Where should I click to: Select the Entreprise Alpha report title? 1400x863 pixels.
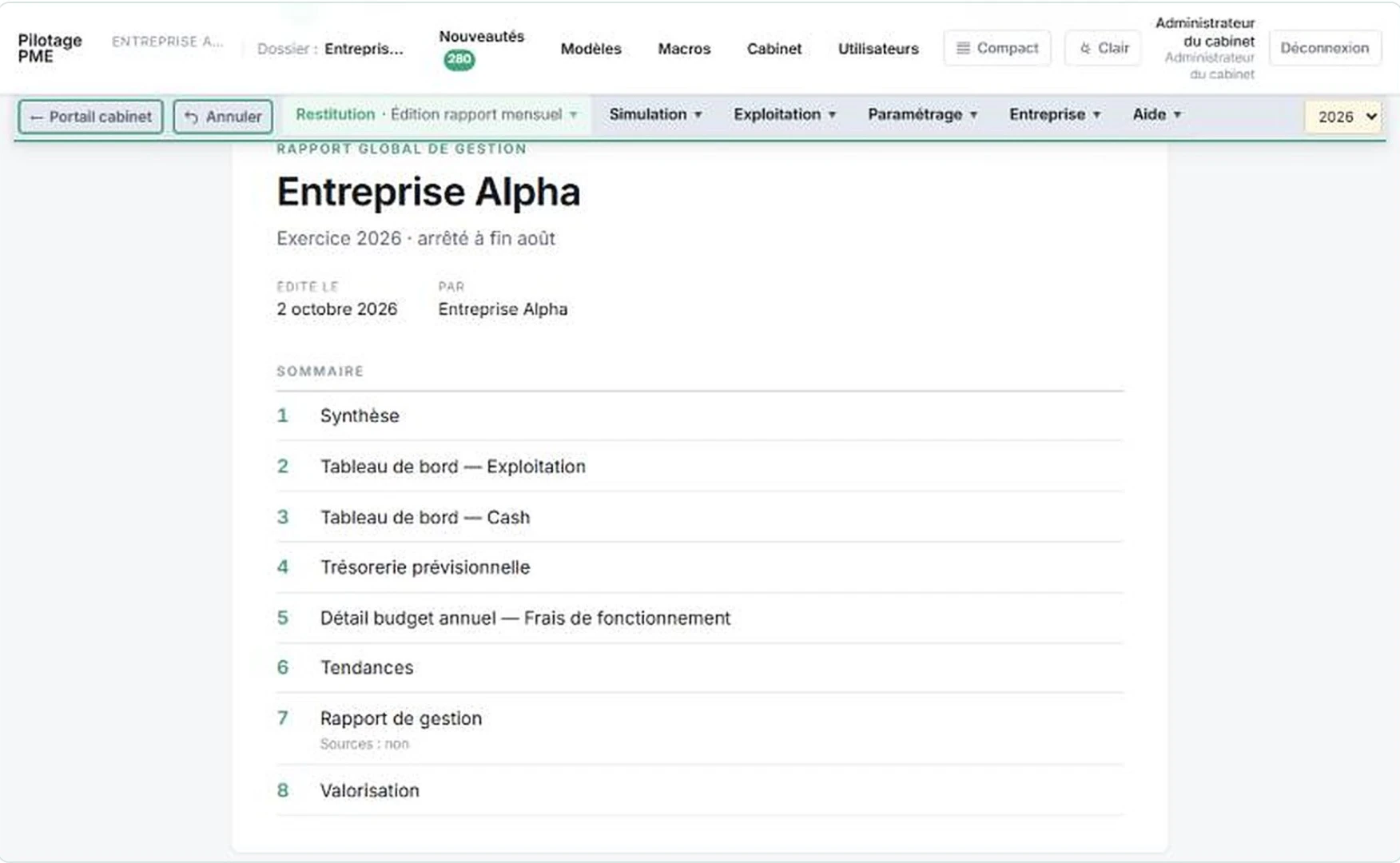(x=428, y=192)
